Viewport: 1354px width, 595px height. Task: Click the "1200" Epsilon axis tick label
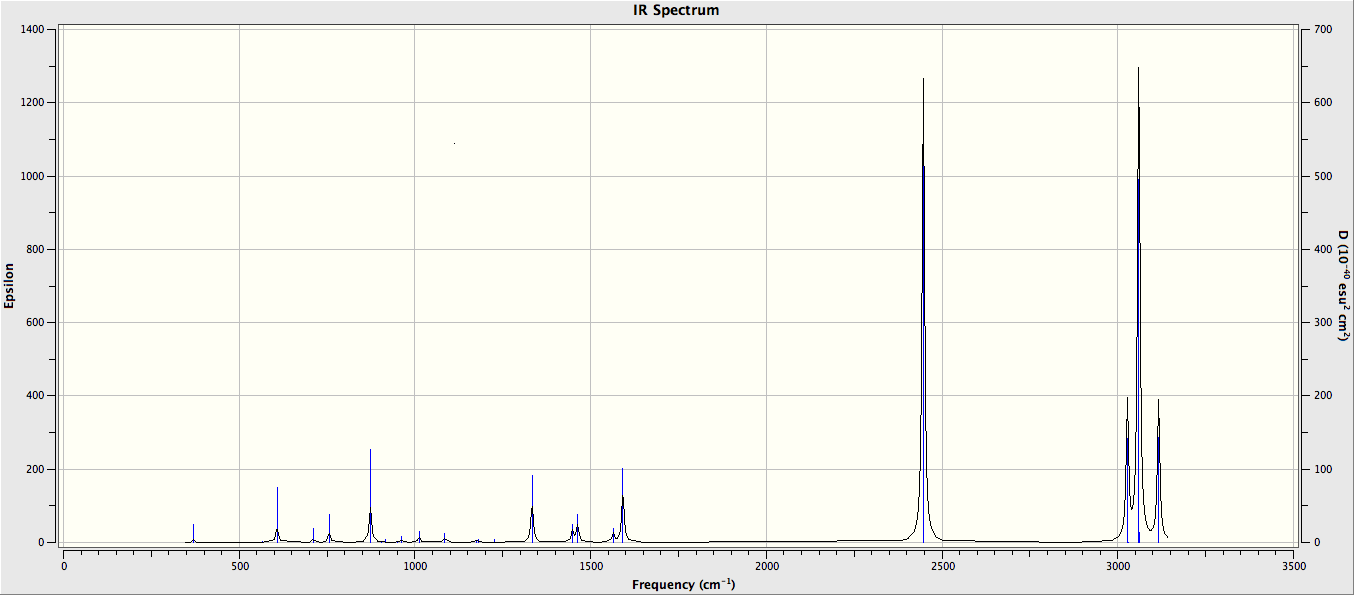pyautogui.click(x=33, y=103)
